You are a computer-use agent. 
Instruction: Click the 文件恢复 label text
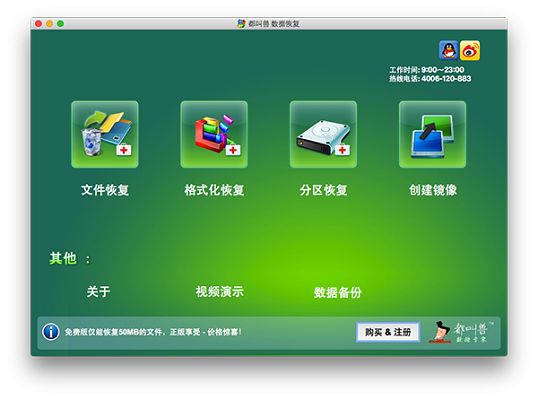tap(105, 190)
